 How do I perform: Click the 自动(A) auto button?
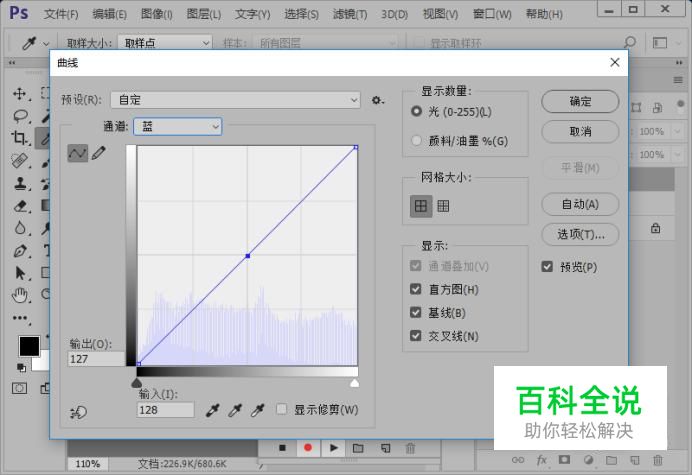coord(580,204)
